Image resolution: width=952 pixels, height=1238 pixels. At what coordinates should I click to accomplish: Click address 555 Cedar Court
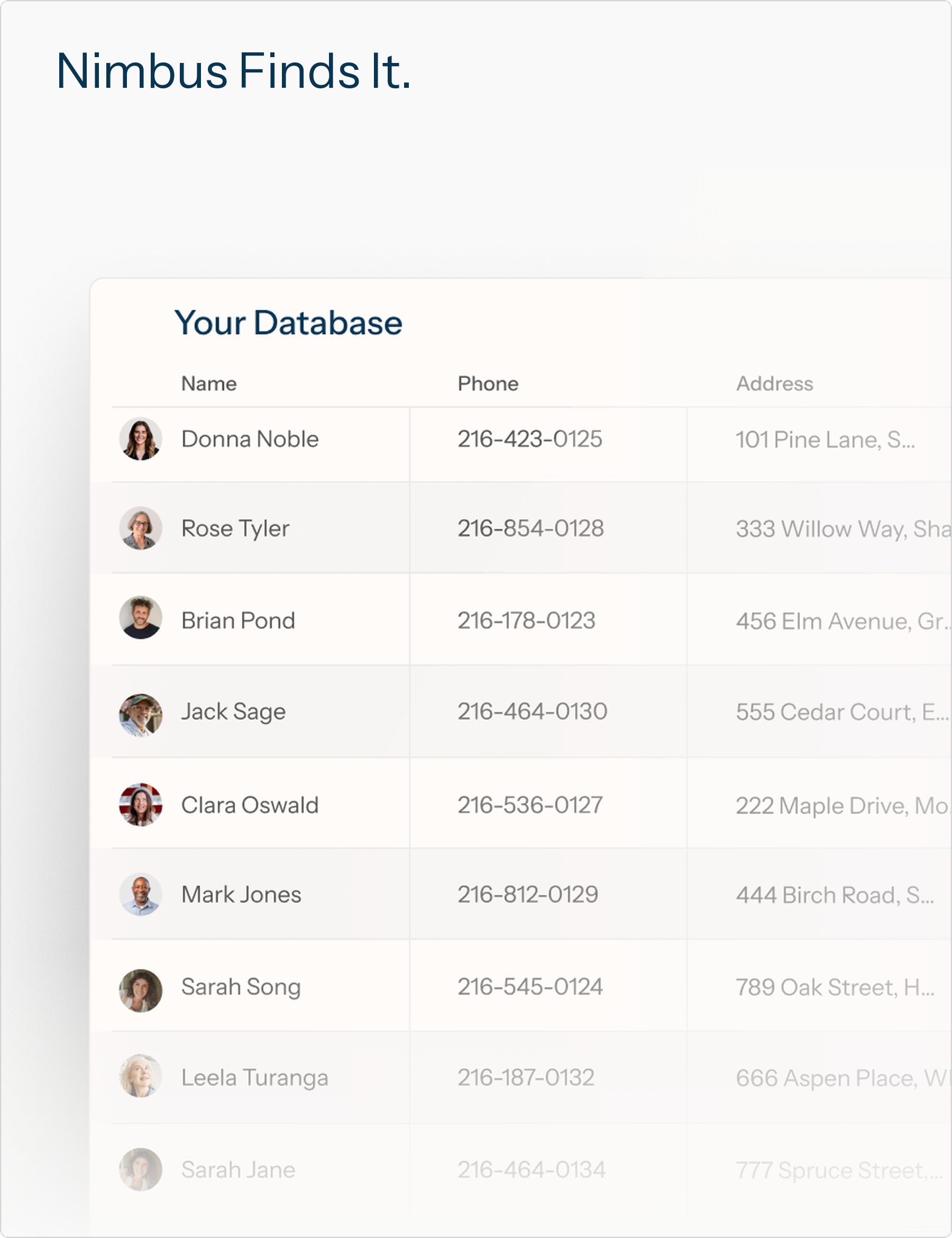[x=841, y=713]
